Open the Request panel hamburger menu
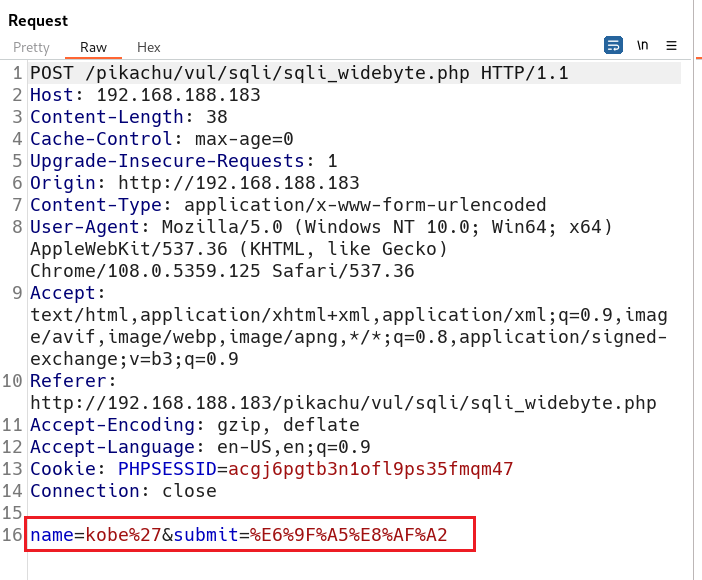The height and width of the screenshot is (580, 702). tap(671, 46)
